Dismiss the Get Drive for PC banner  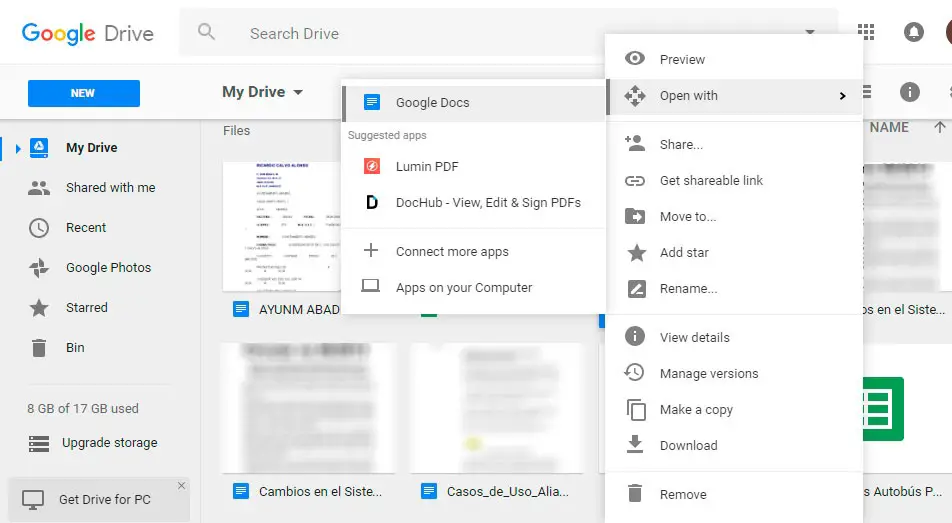182,485
